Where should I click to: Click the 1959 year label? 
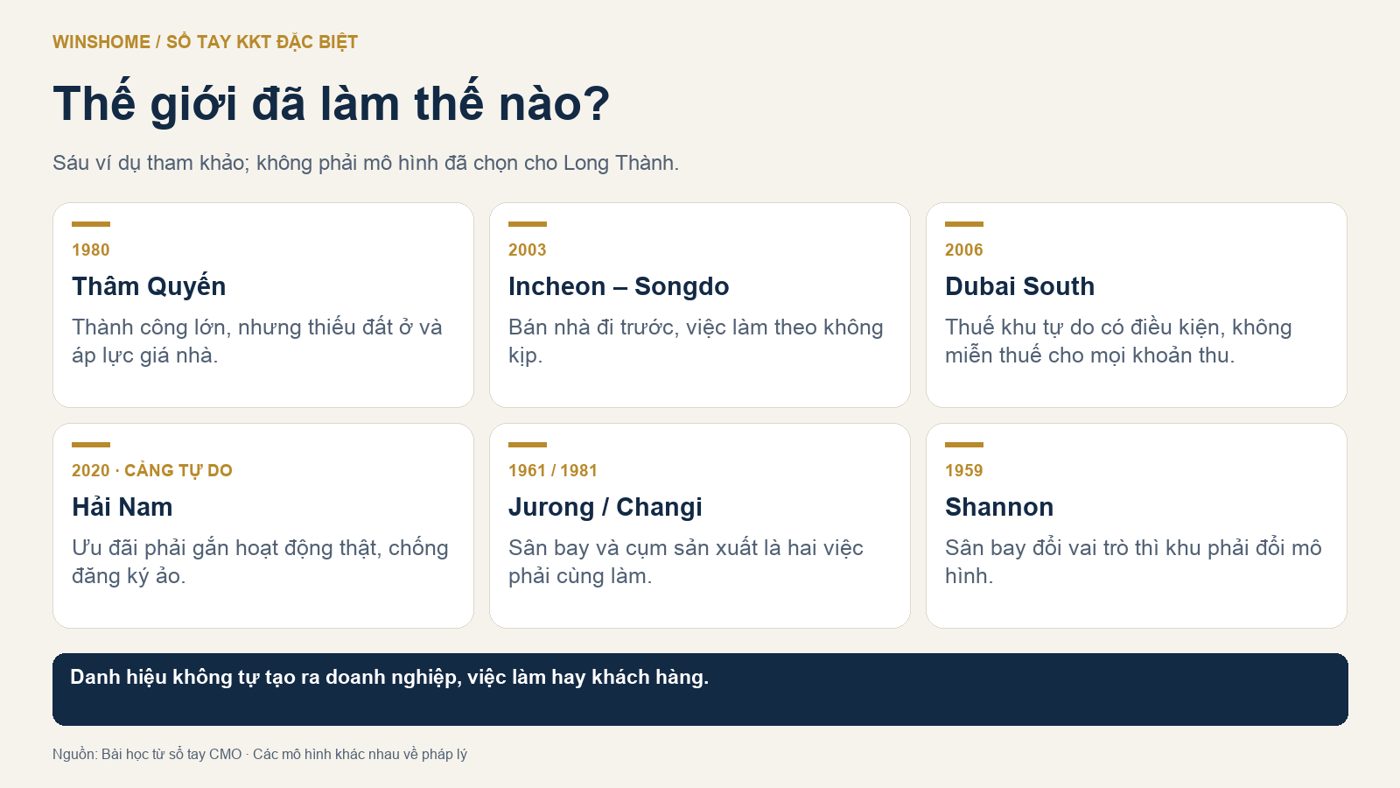click(964, 471)
